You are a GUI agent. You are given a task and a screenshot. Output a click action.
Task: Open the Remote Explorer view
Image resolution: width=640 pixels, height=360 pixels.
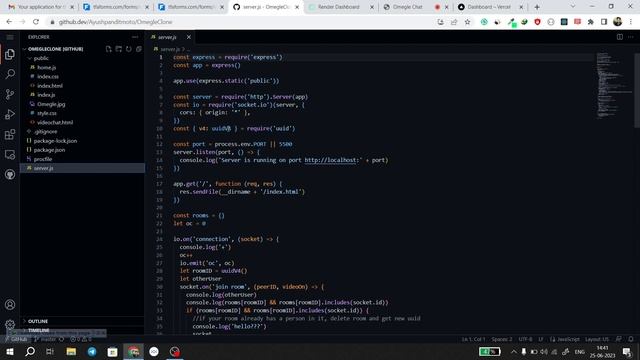10,155
